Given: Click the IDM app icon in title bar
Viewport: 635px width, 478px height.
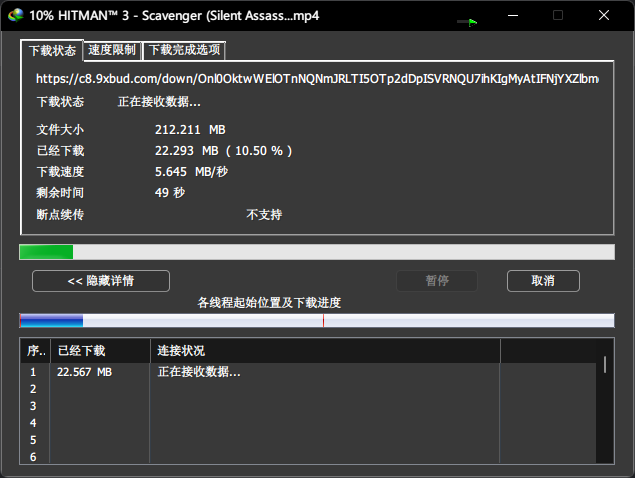Looking at the screenshot, I should 15,15.
